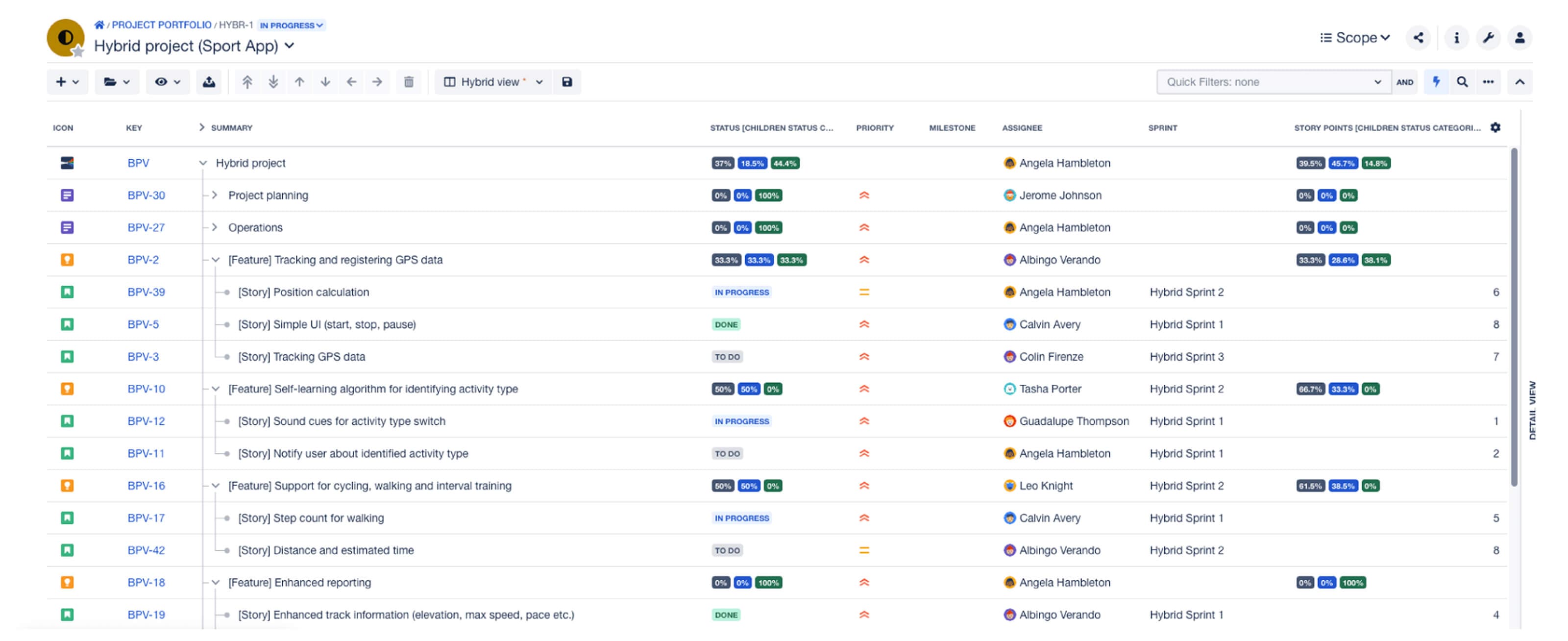Open the Quick Filters dropdown
The width and height of the screenshot is (1568, 641).
(x=1274, y=81)
